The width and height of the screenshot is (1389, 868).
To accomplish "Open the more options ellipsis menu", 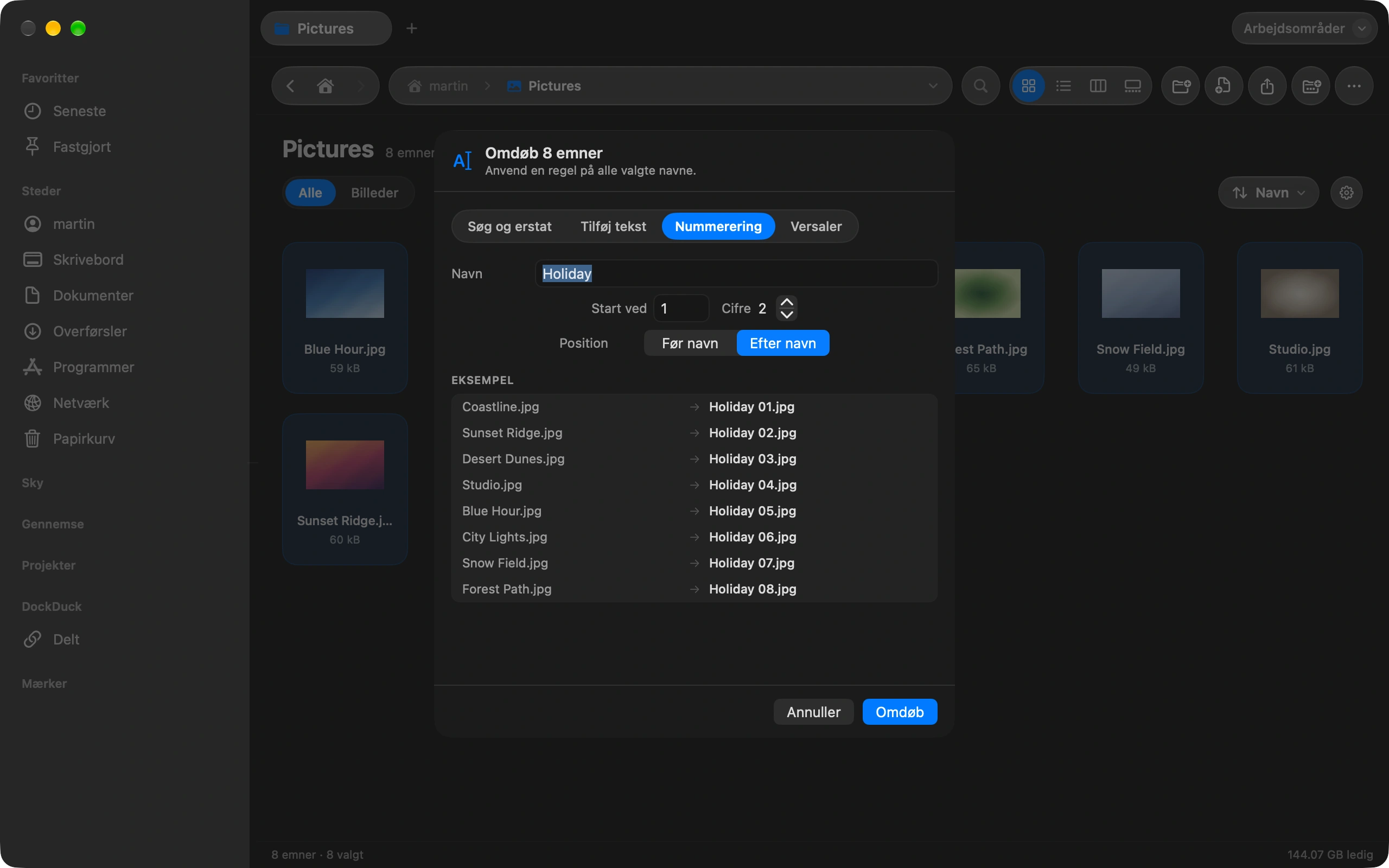I will point(1354,86).
